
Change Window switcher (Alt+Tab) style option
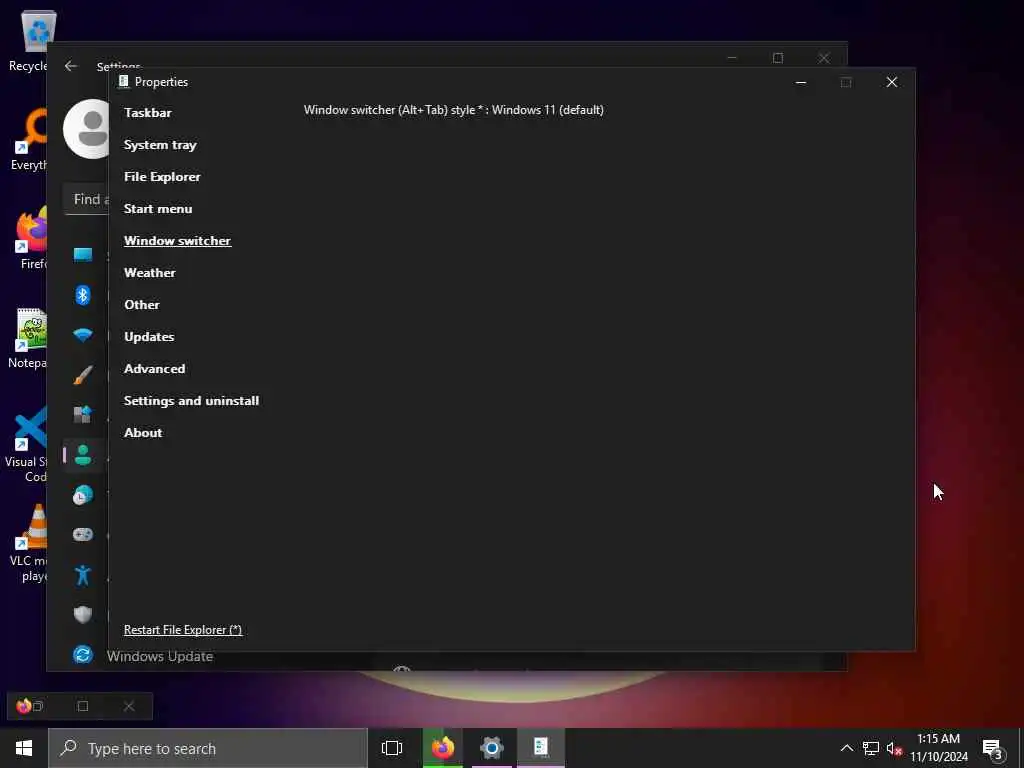pyautogui.click(x=453, y=110)
